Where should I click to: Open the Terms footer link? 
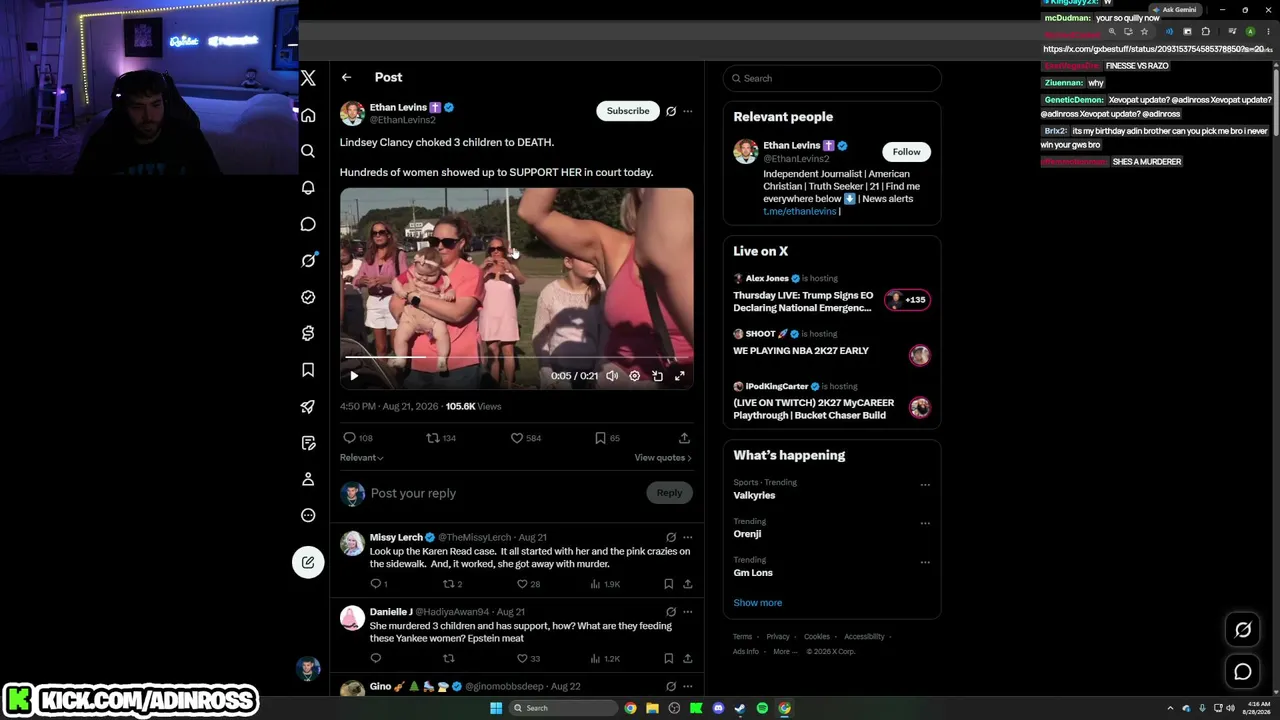click(x=742, y=637)
